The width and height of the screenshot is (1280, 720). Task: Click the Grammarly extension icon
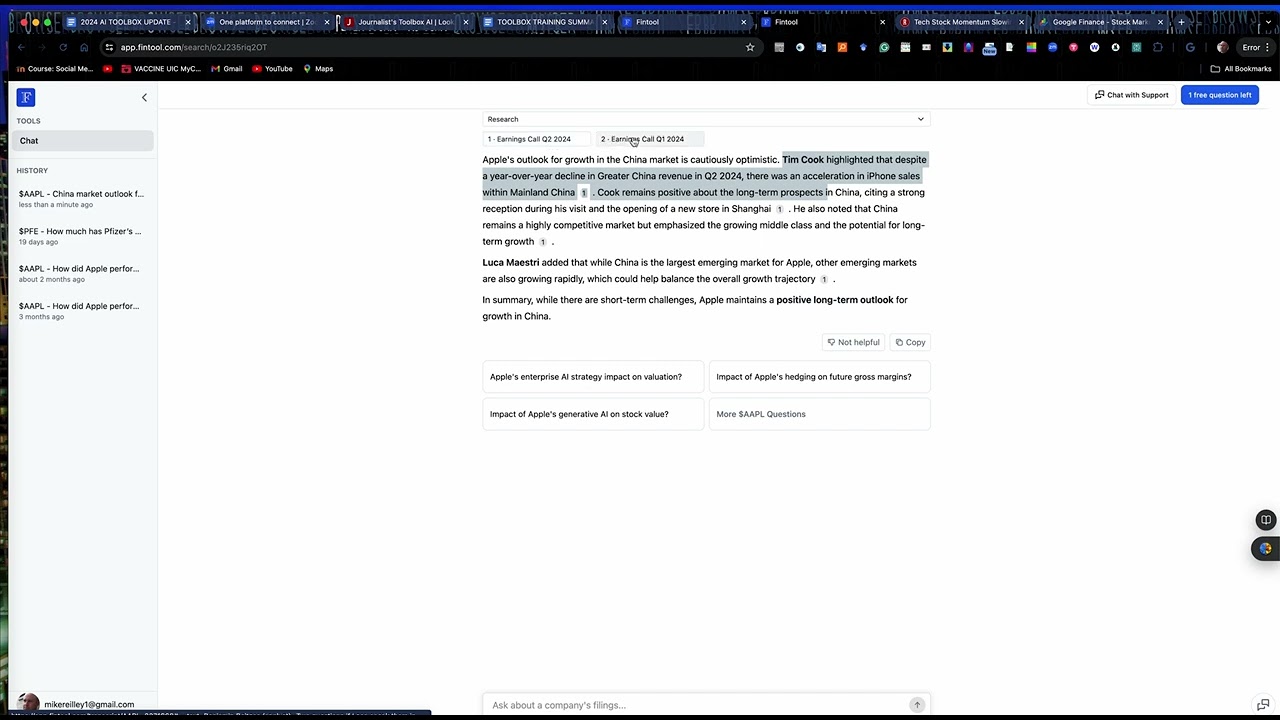[x=884, y=47]
